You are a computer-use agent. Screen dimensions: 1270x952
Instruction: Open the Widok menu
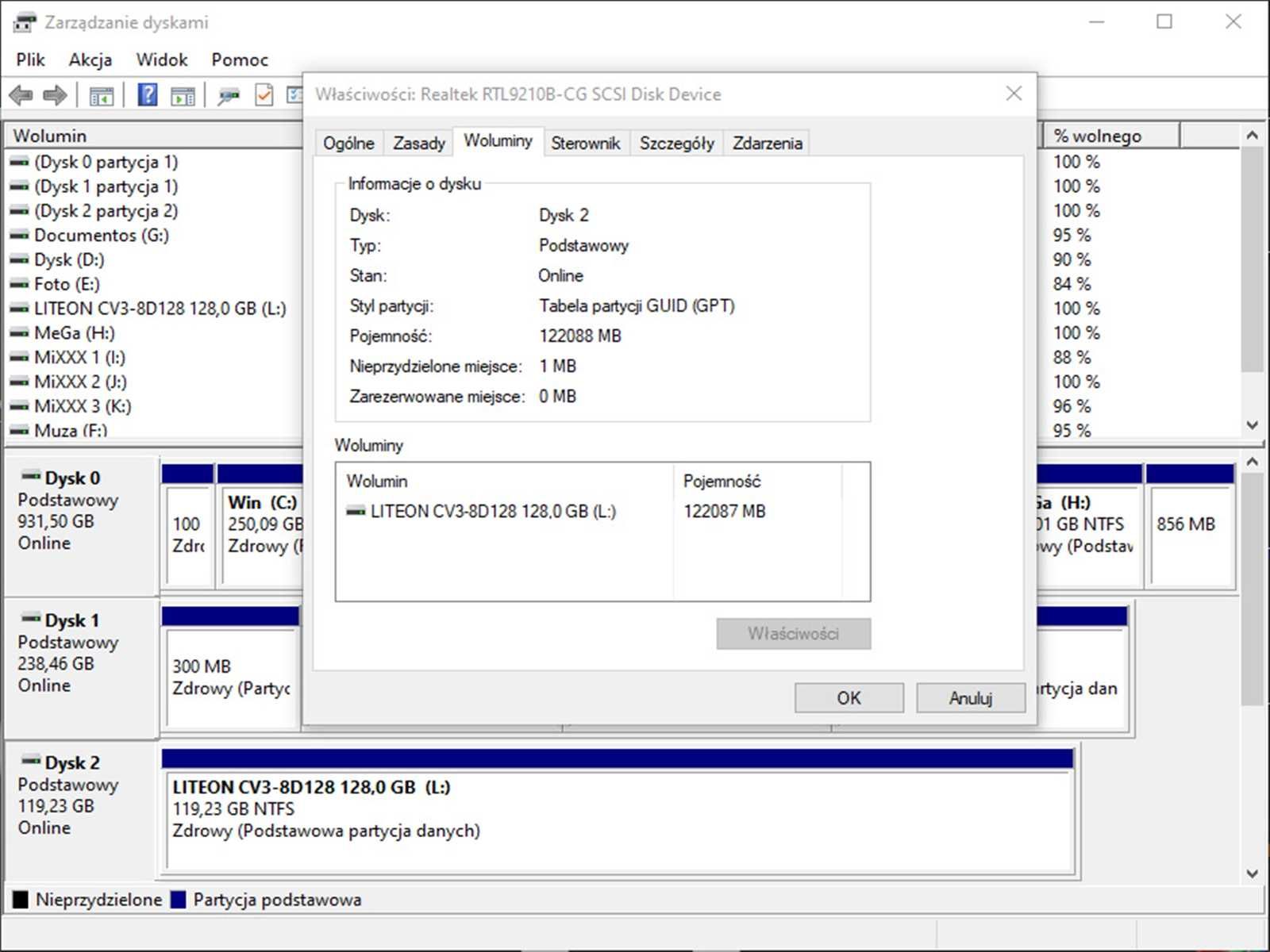tap(162, 59)
